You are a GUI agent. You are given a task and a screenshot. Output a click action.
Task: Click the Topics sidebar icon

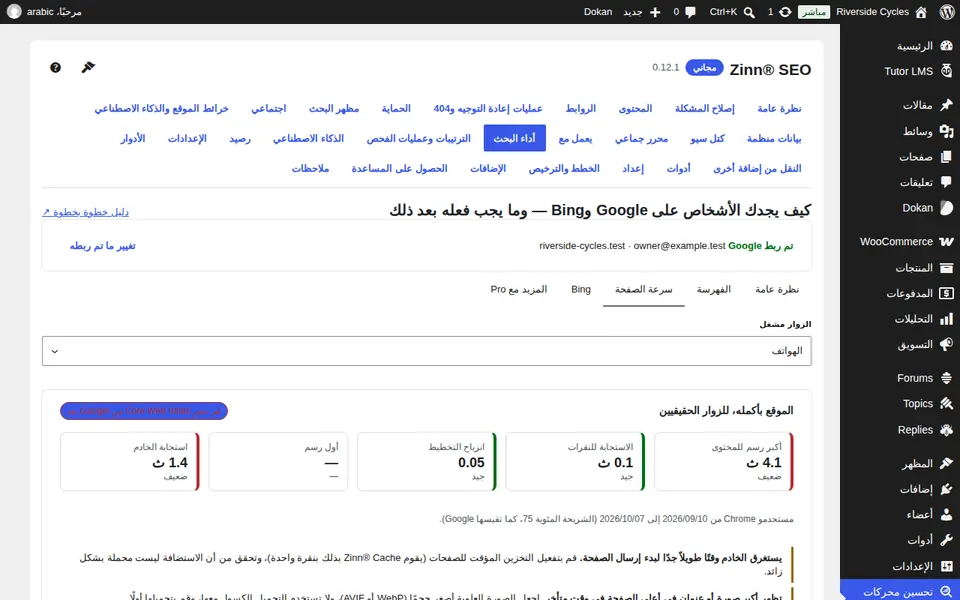pyautogui.click(x=947, y=403)
